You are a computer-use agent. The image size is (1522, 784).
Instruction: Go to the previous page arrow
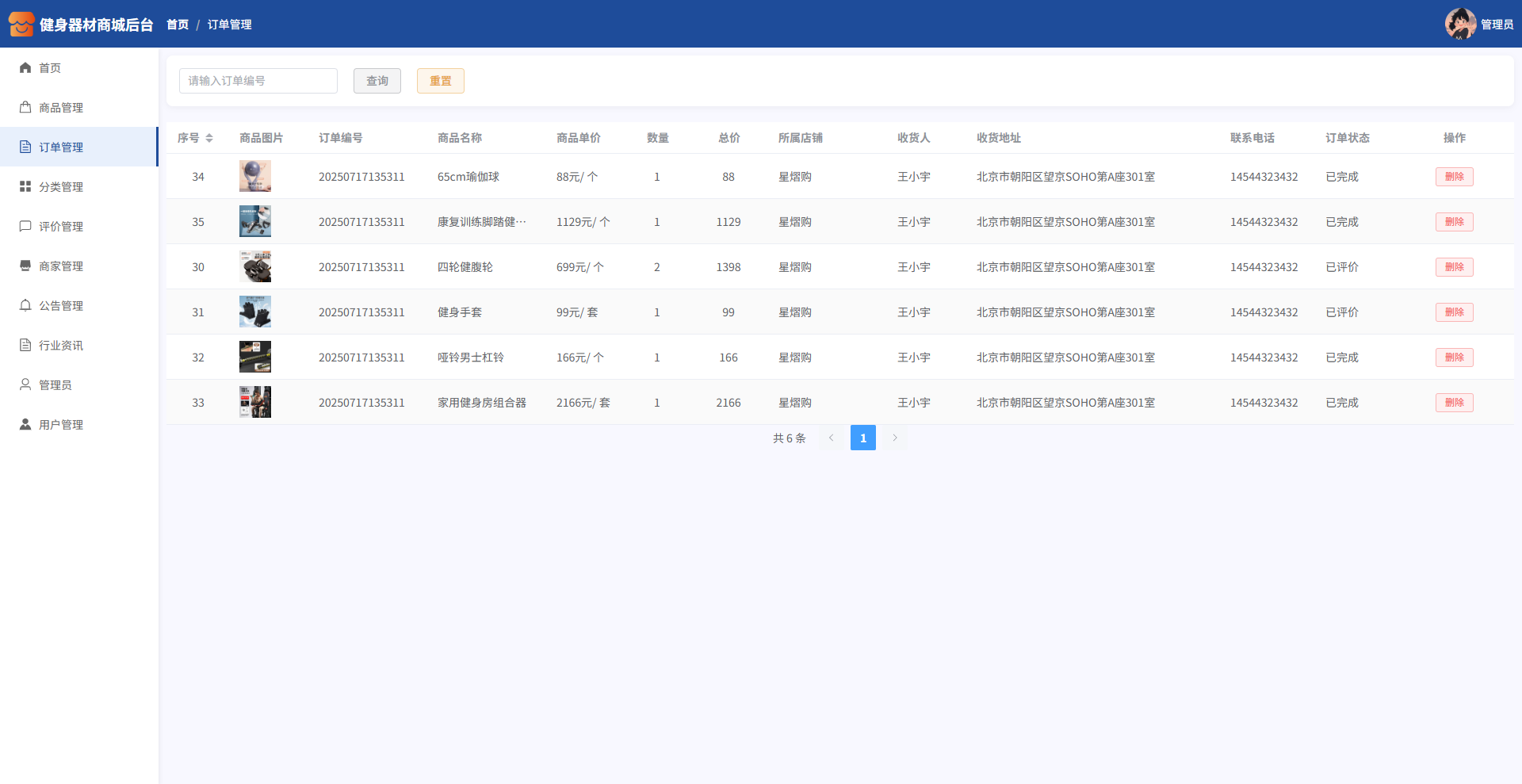point(832,438)
